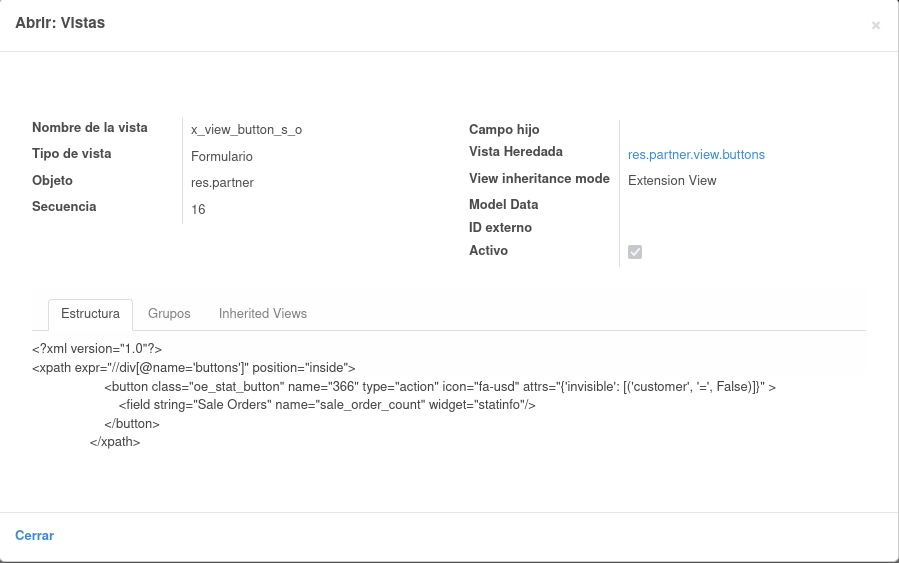Viewport: 899px width, 563px height.
Task: Click the Sale Orders field code line
Action: (x=327, y=405)
